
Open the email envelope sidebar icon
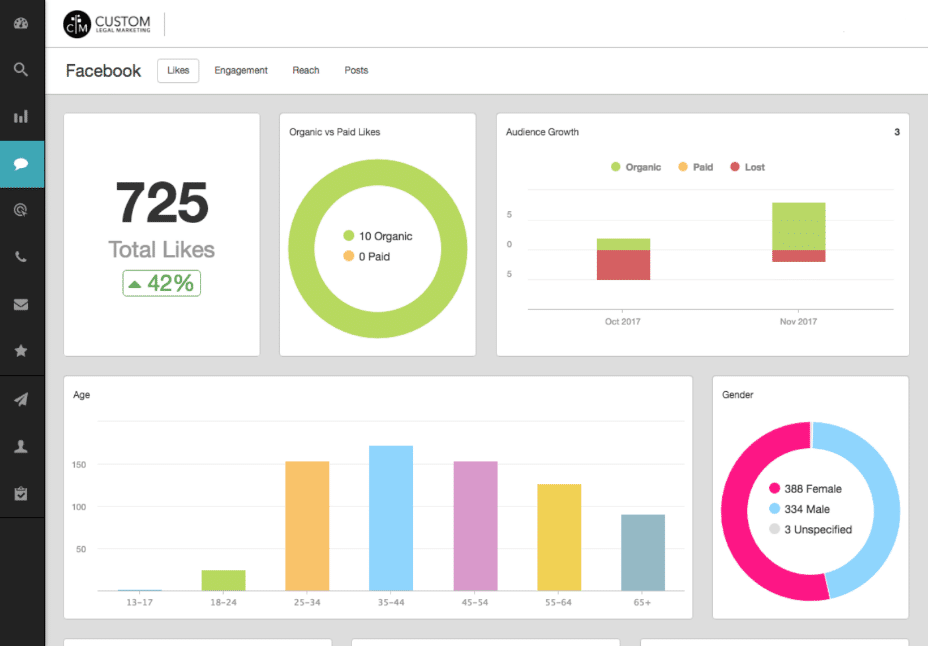point(21,304)
